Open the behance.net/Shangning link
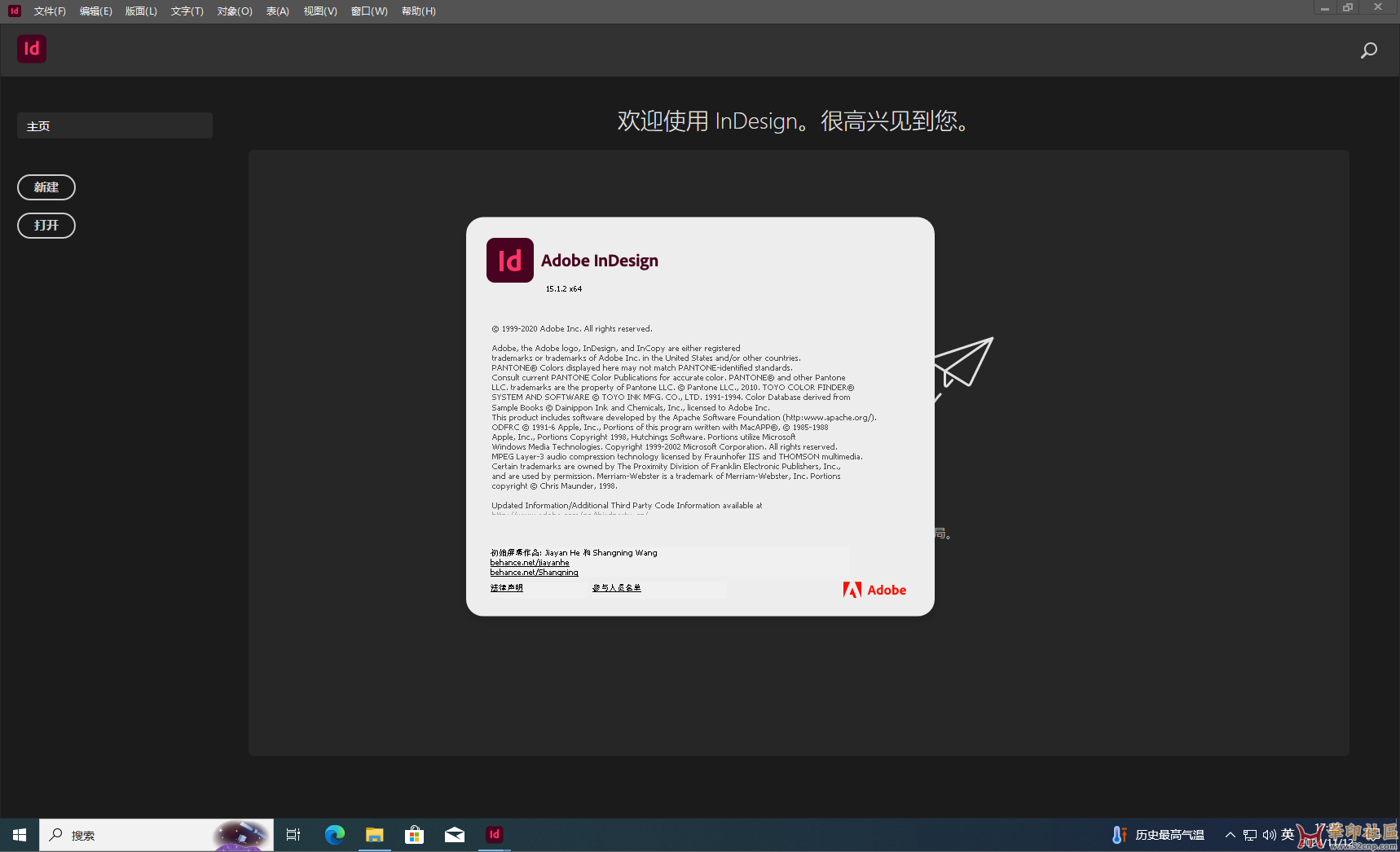 tap(534, 573)
